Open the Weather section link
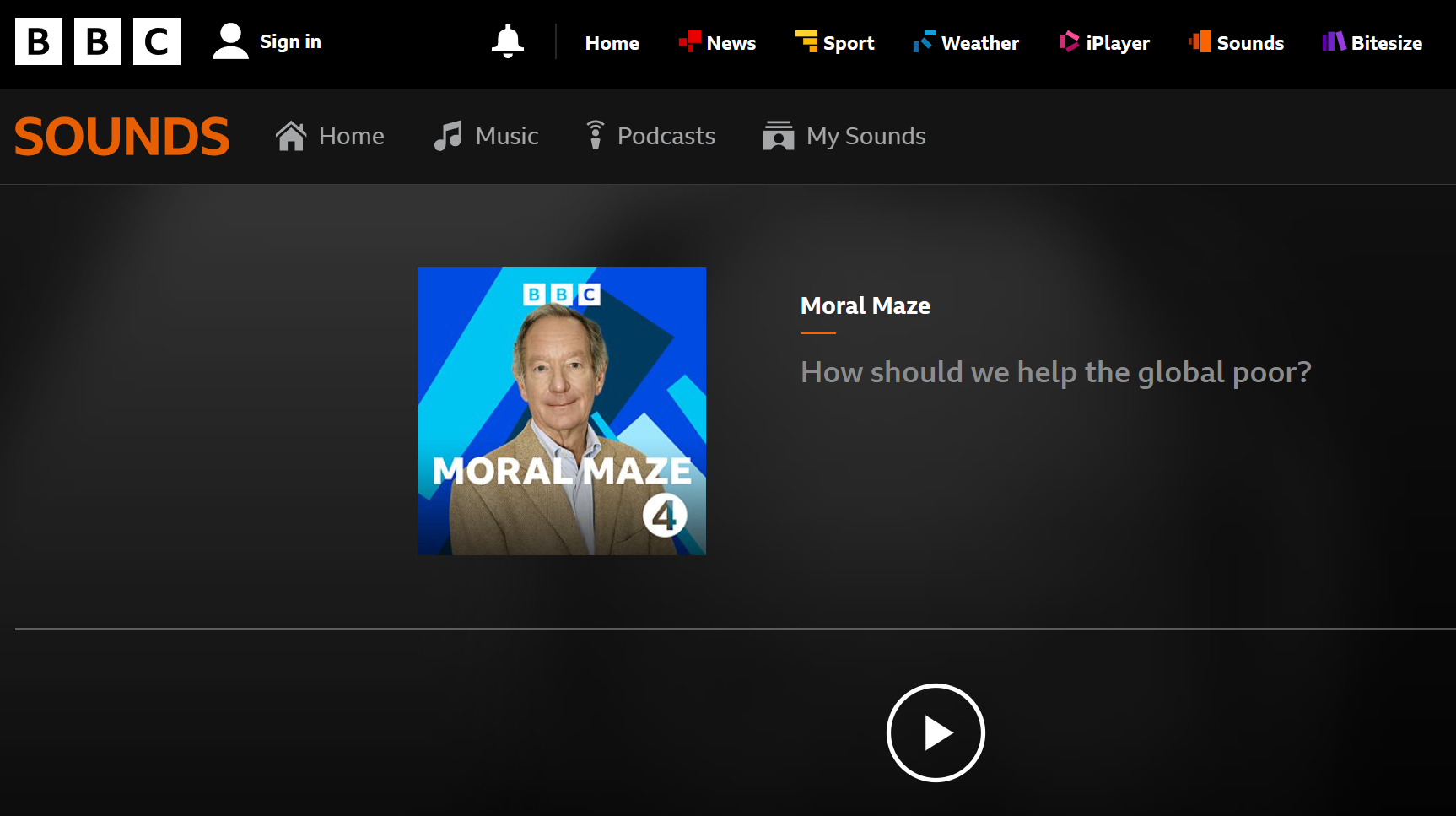1456x816 pixels. 980,43
